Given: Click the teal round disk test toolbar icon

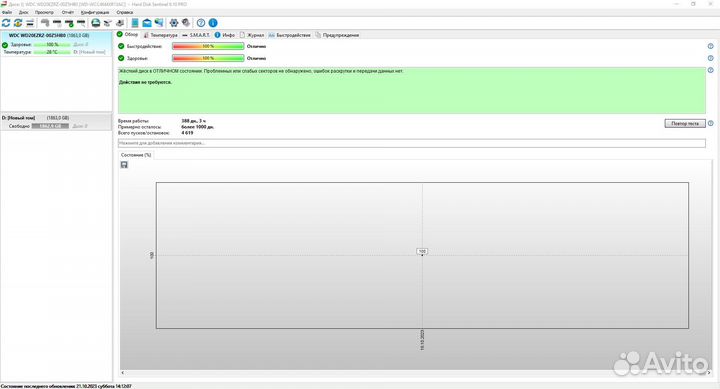Looking at the screenshot, I should pyautogui.click(x=96, y=23).
